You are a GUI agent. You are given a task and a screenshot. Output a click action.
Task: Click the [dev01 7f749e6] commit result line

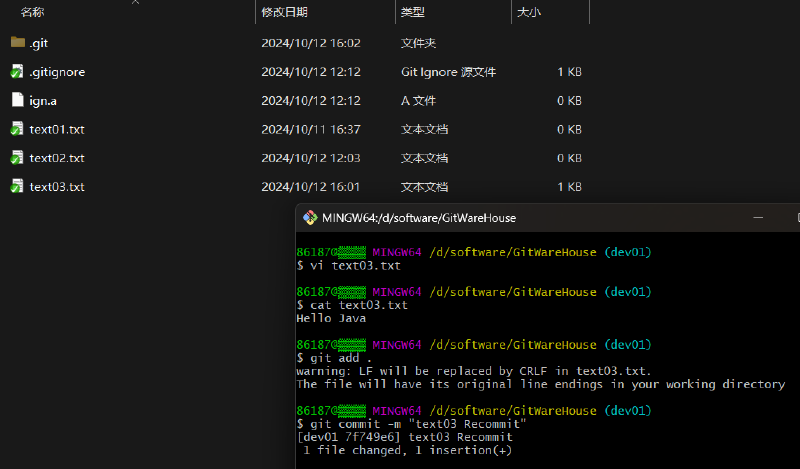pyautogui.click(x=405, y=437)
